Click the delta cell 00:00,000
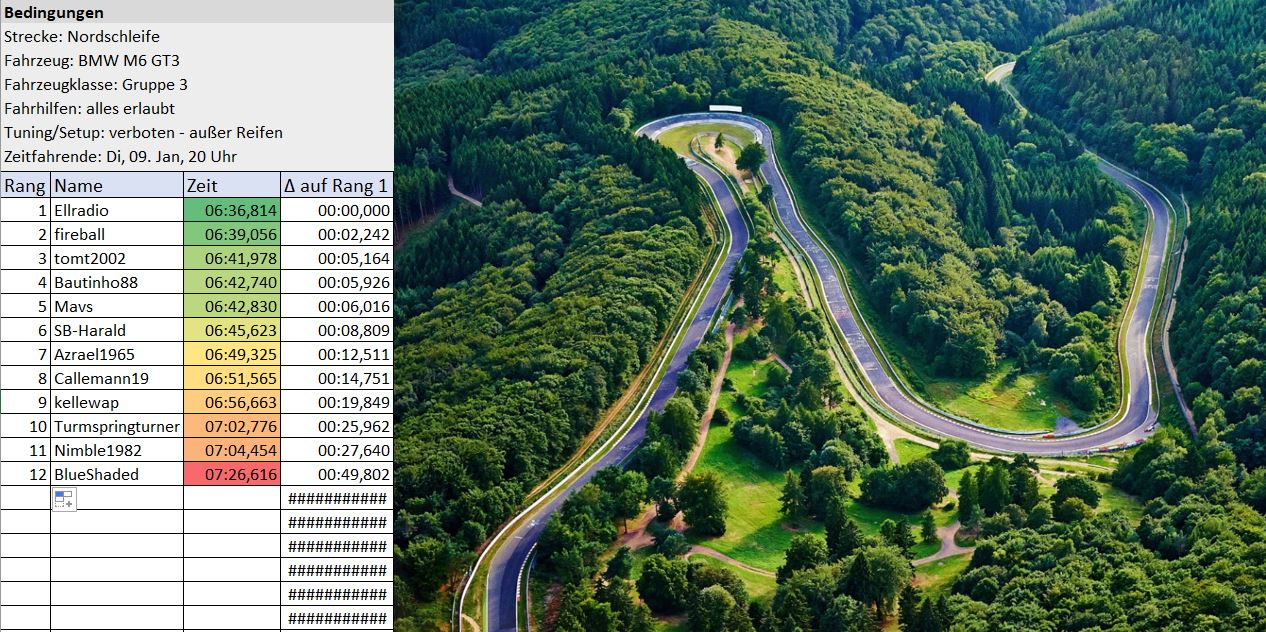This screenshot has width=1266, height=632. pyautogui.click(x=337, y=210)
